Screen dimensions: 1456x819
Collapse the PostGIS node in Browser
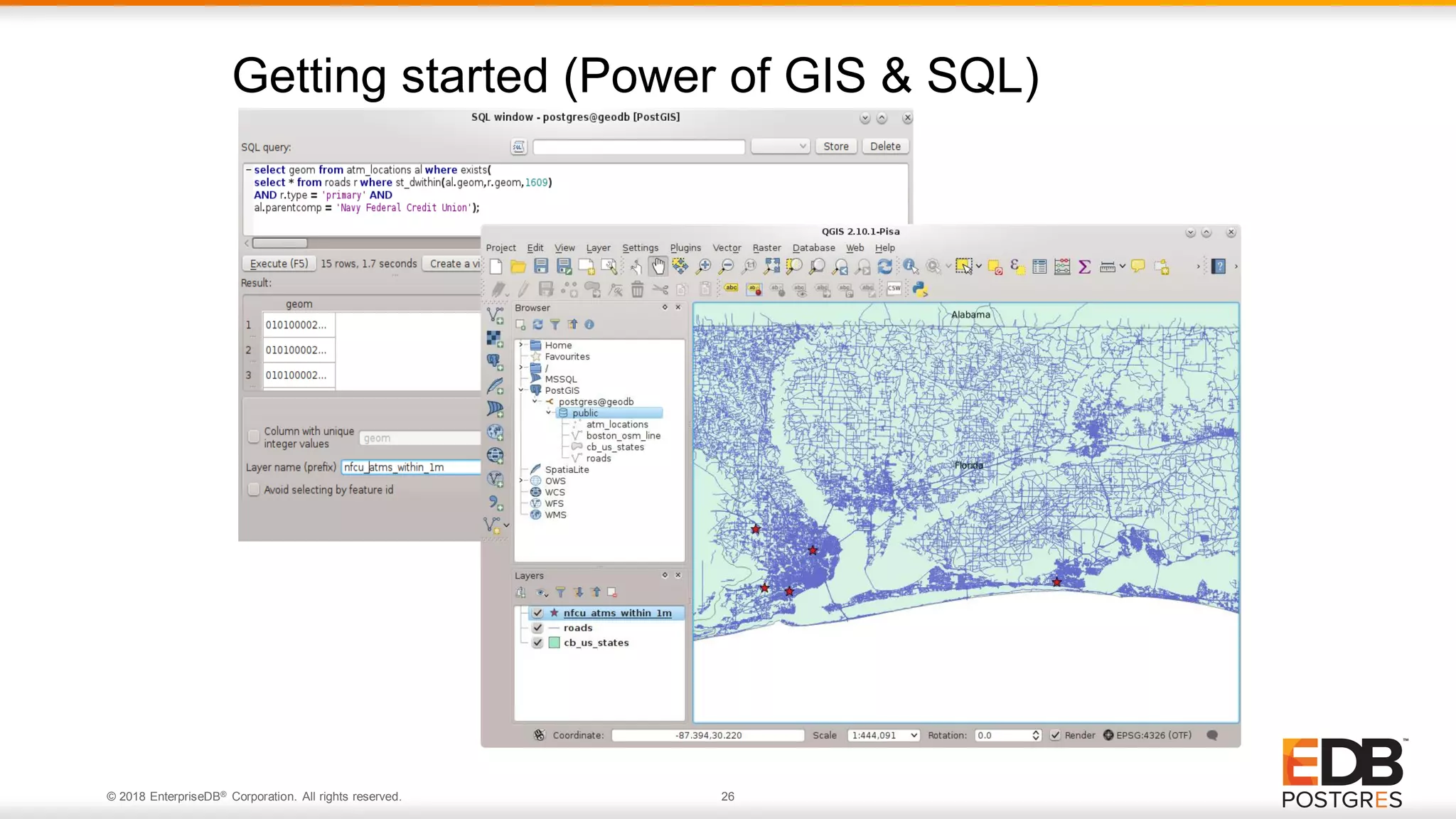pos(522,390)
